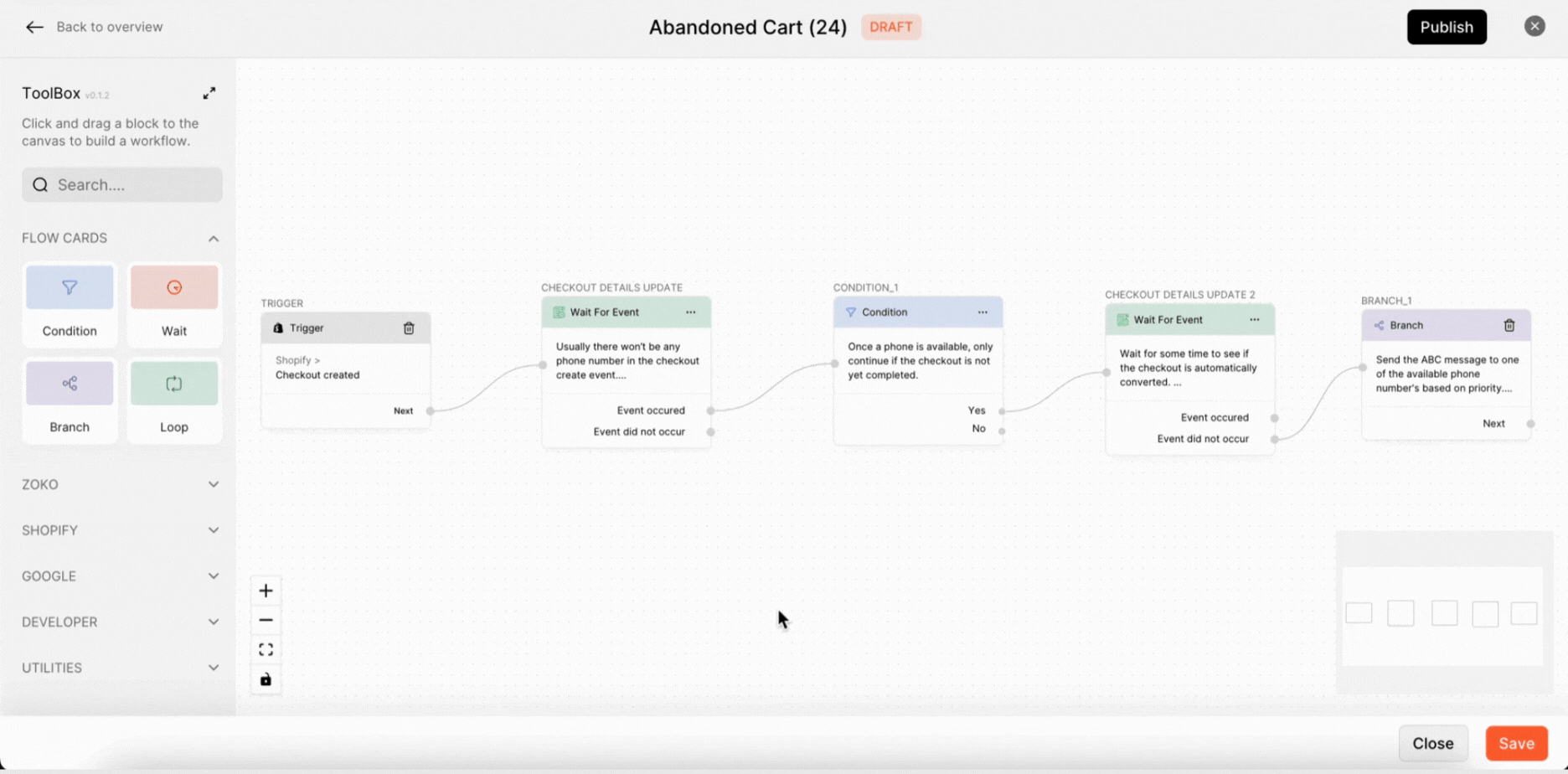The image size is (1568, 774).
Task: Click the Close button at bottom
Action: 1433,743
